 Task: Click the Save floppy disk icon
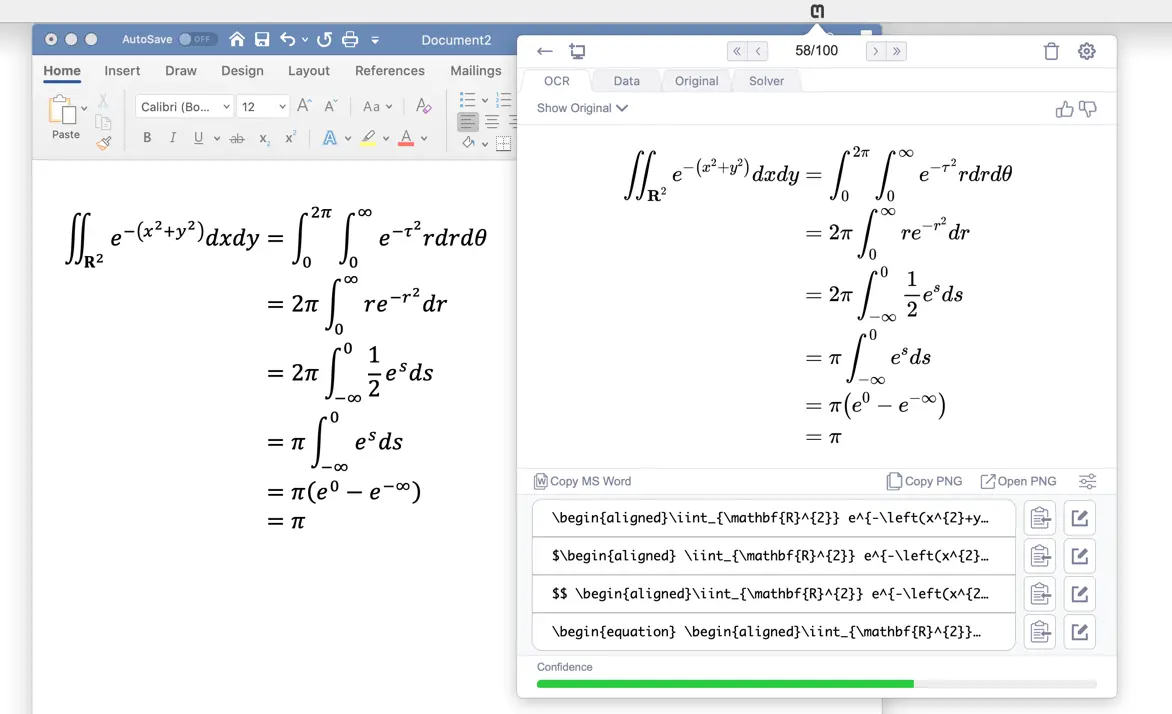click(x=262, y=39)
